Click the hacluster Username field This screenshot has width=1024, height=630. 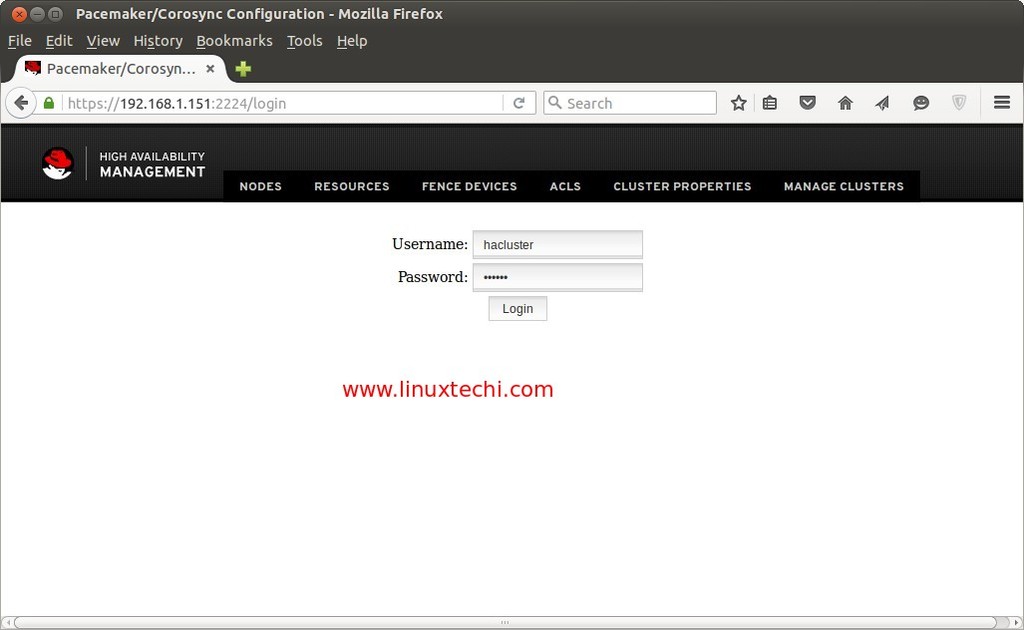[557, 243]
